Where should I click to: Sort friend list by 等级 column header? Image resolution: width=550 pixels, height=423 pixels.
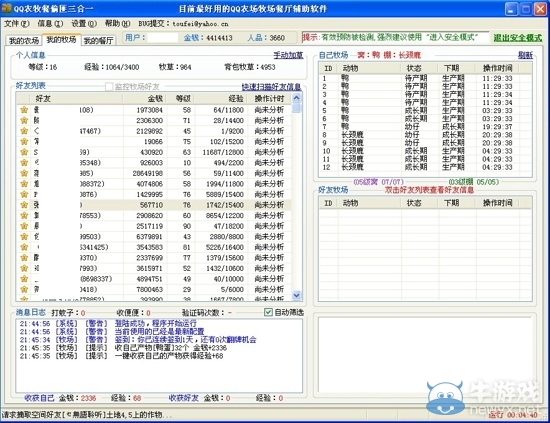click(181, 99)
